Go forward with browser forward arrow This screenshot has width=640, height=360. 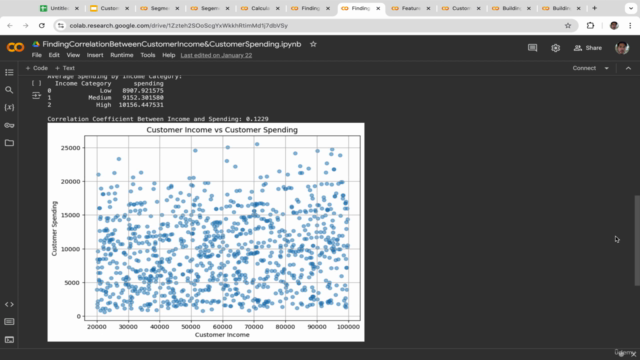(25, 25)
